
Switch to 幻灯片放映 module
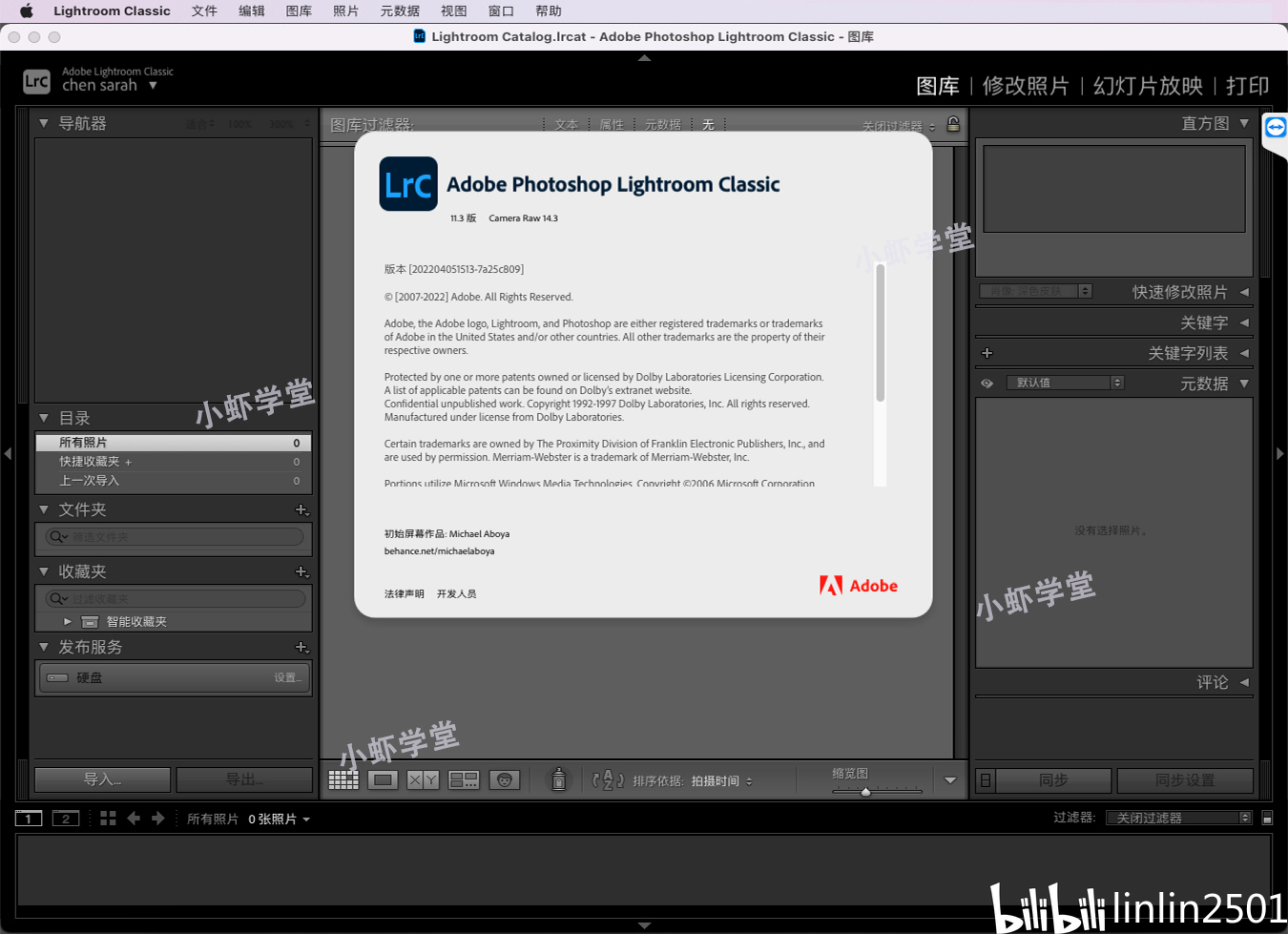pyautogui.click(x=1148, y=86)
